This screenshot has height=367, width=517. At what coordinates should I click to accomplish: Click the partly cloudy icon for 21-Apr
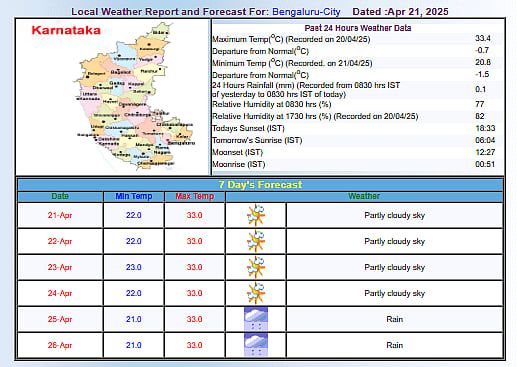point(256,215)
